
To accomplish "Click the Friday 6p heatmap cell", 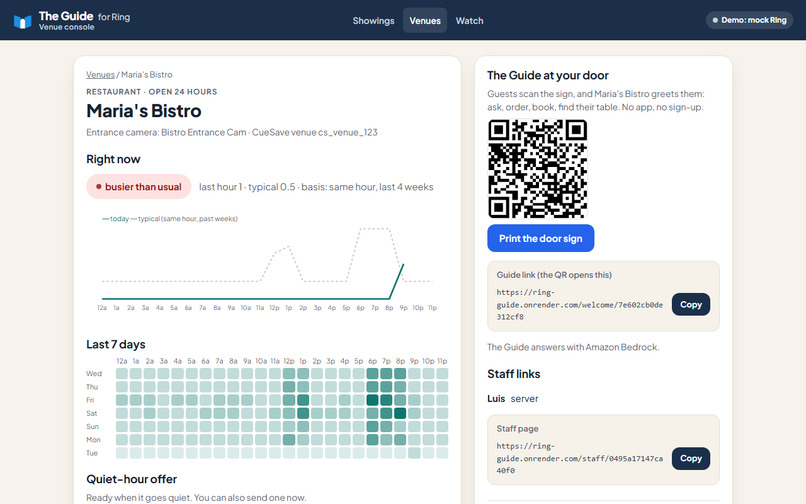I will 372,400.
